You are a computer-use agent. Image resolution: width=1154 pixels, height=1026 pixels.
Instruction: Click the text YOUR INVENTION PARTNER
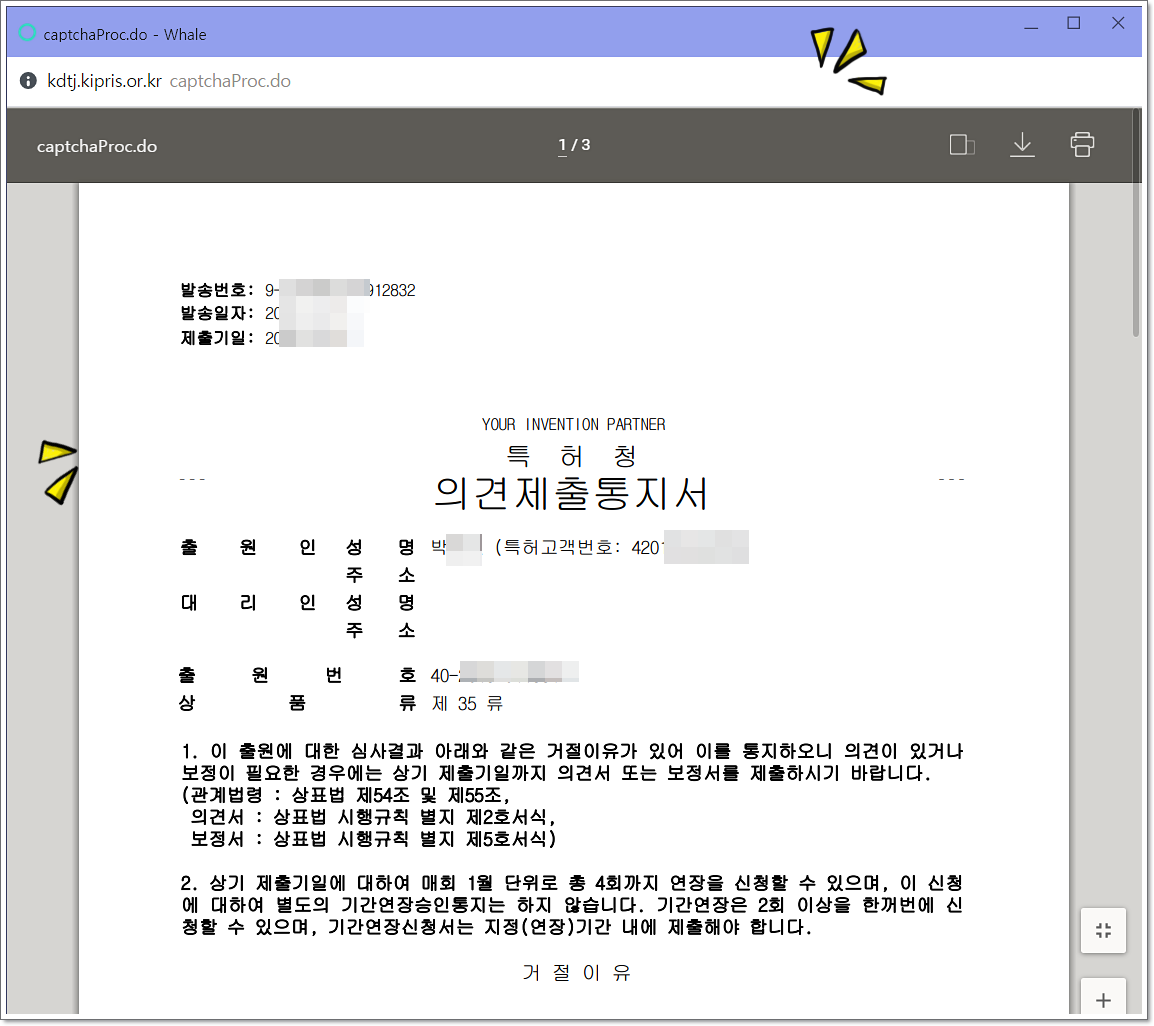(573, 425)
